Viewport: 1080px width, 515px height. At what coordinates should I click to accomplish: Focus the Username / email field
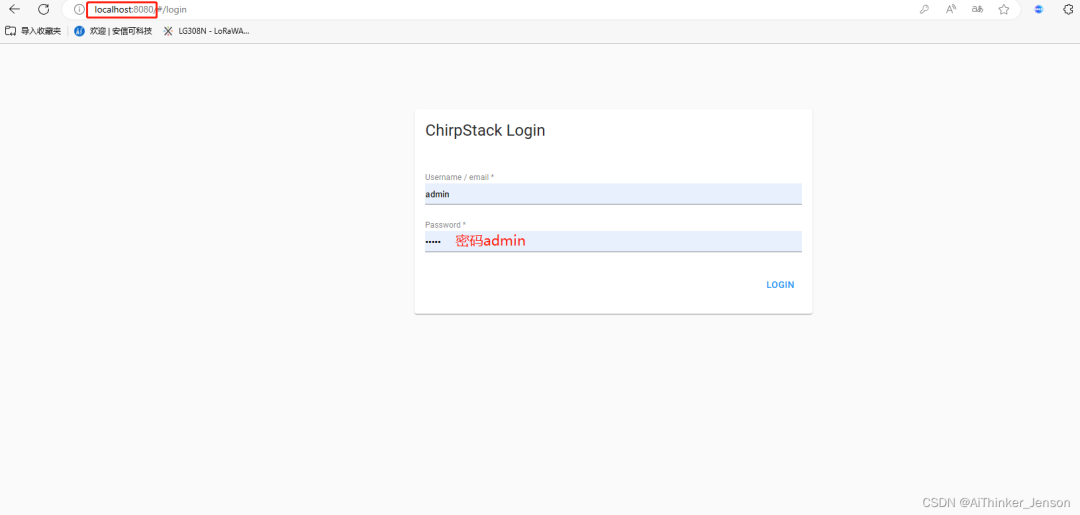point(613,194)
